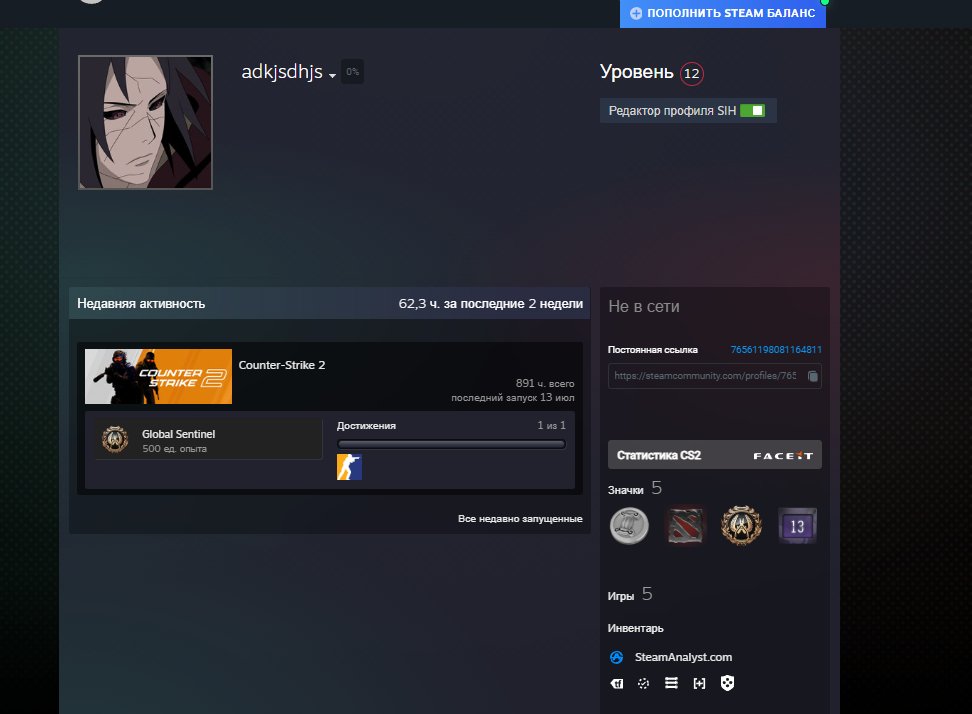Toggle the SIH profile editor switch
The width and height of the screenshot is (972, 714).
(x=753, y=110)
